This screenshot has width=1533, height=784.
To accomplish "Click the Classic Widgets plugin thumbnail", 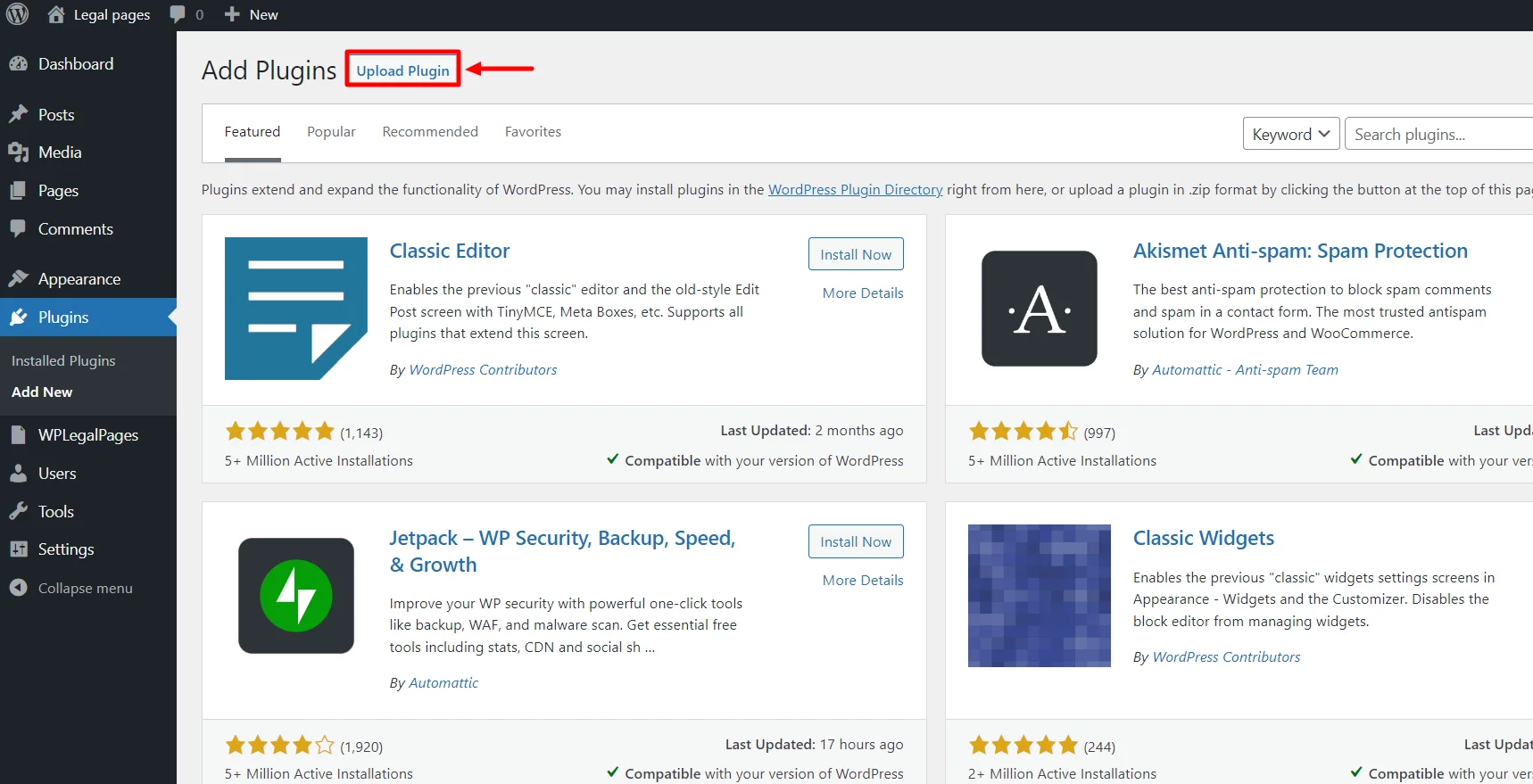I will pyautogui.click(x=1039, y=596).
